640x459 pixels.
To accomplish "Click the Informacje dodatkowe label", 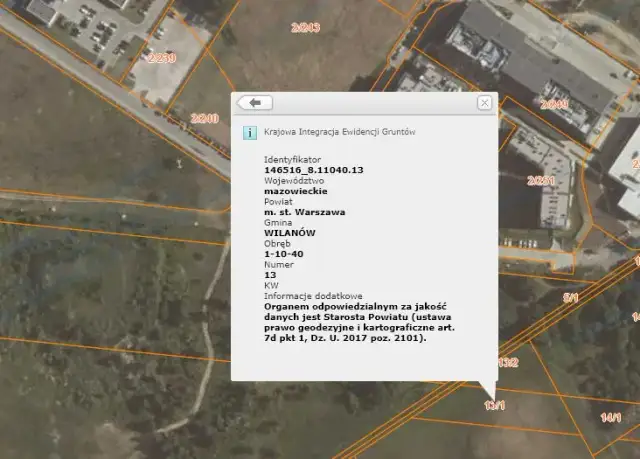I will tap(313, 296).
